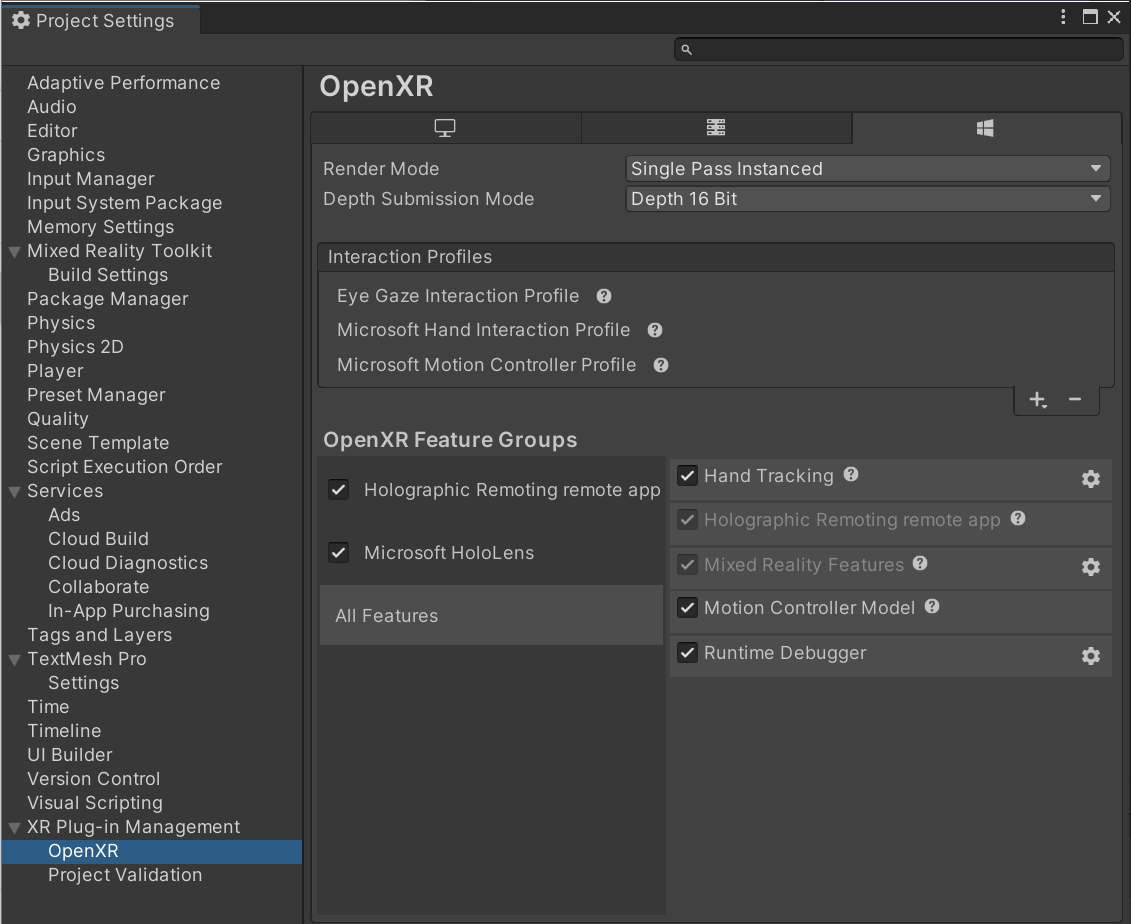1131x924 pixels.
Task: Click help icon next to Motion Controller Model
Action: click(932, 606)
